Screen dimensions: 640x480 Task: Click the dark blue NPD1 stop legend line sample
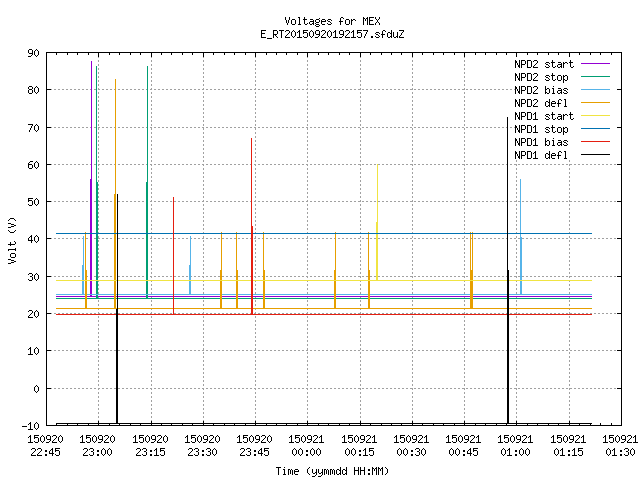point(595,129)
